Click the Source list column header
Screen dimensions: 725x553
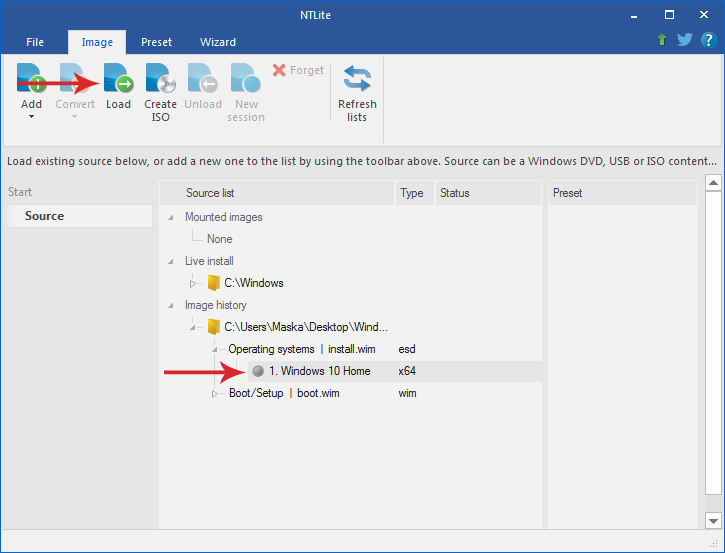[210, 193]
